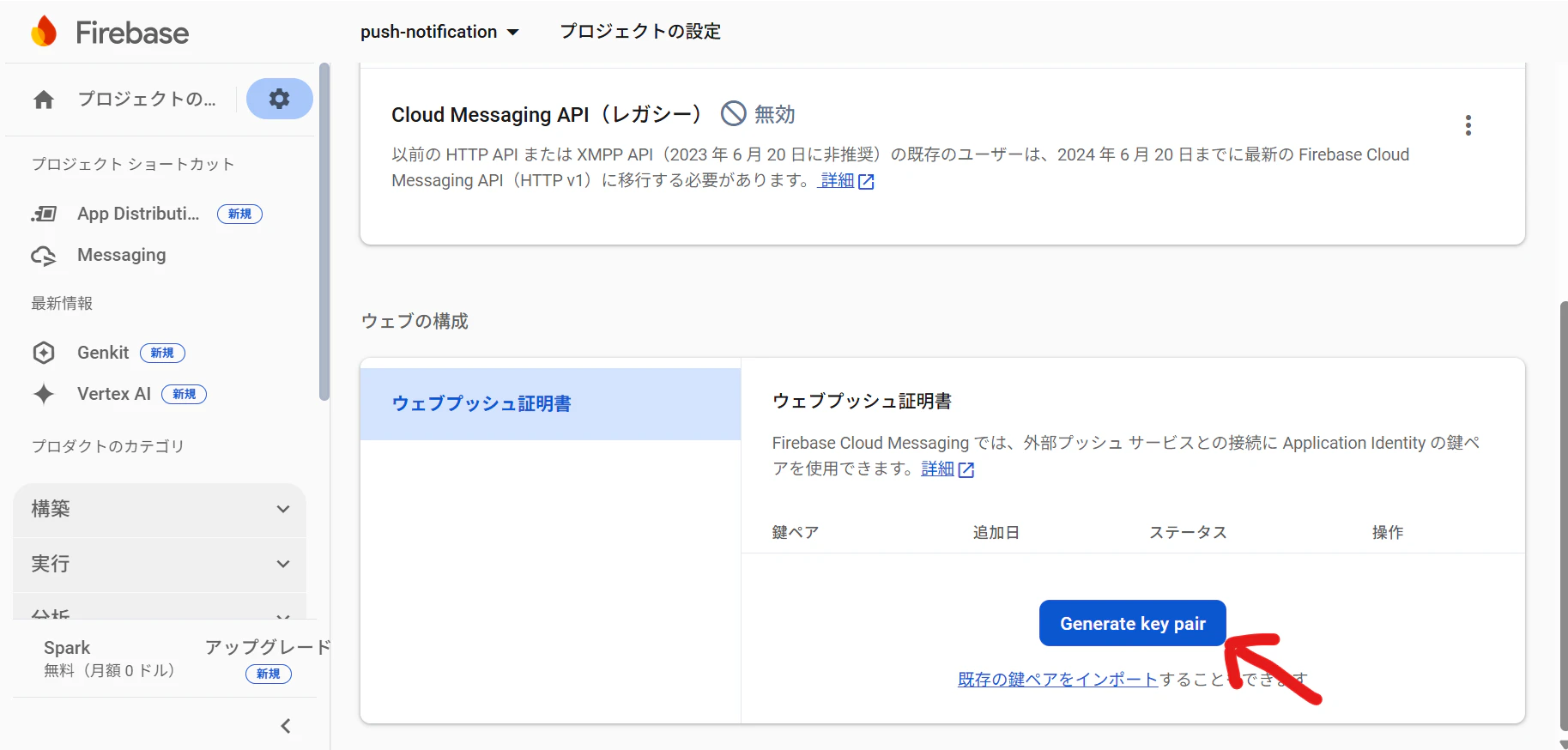
Task: Click the Messaging cloud icon
Action: [44, 256]
